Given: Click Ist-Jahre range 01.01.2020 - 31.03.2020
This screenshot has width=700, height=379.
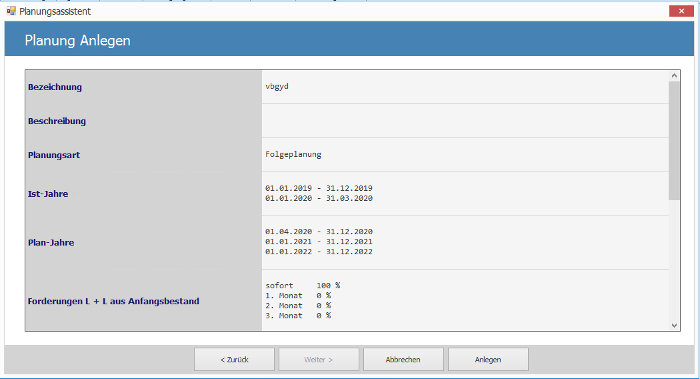Looking at the screenshot, I should pyautogui.click(x=319, y=198).
